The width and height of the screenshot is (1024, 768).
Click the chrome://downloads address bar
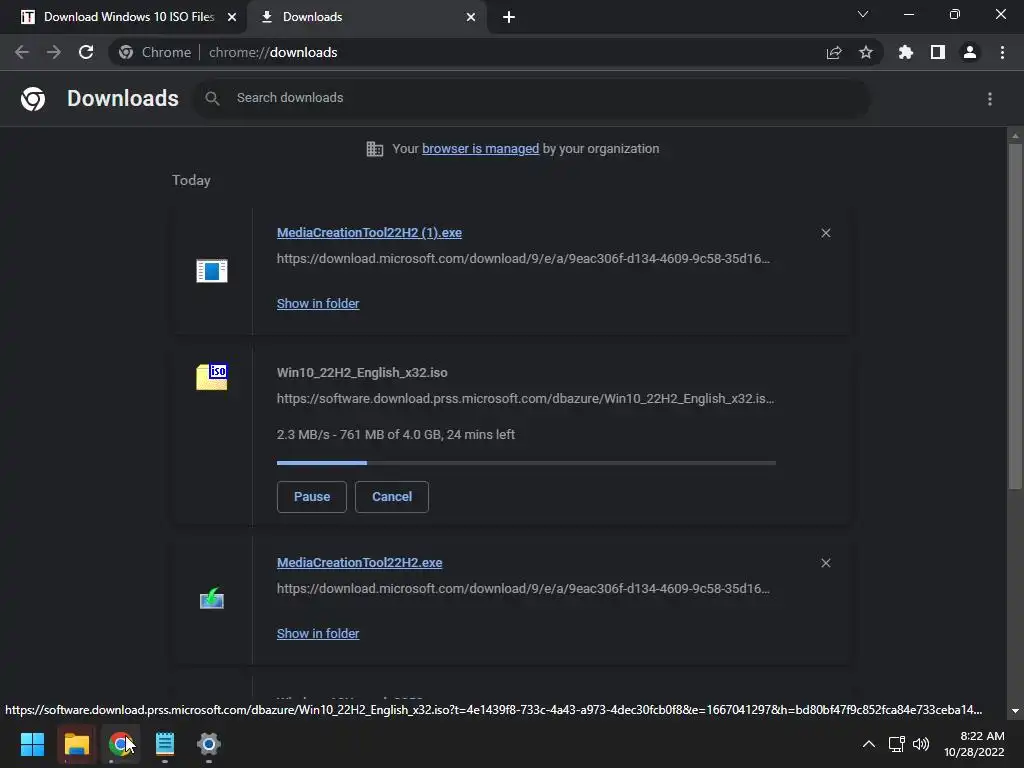[496, 52]
